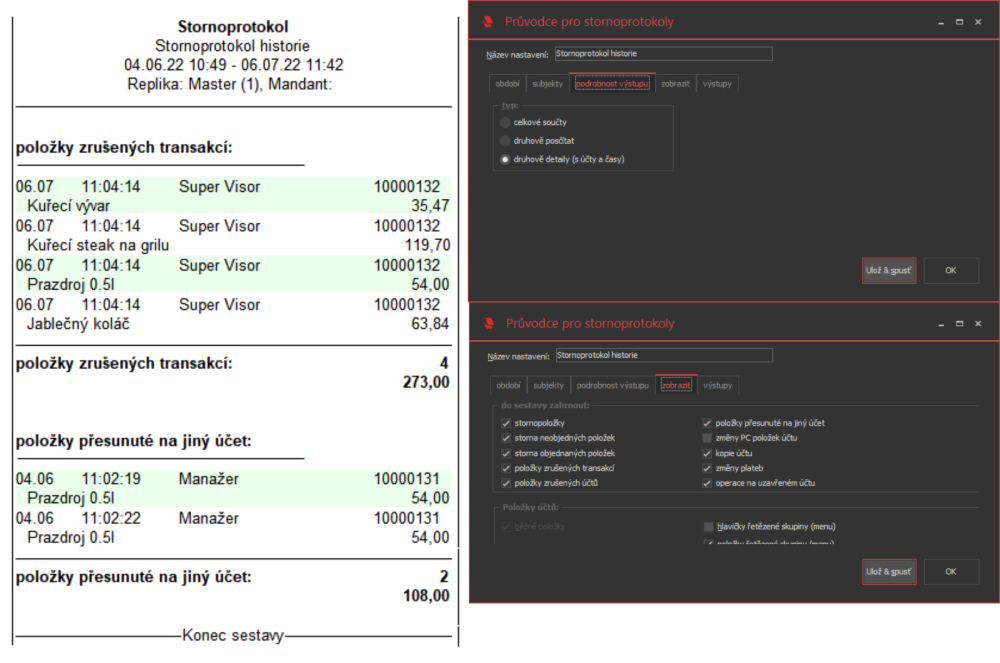
Task: Open 'výstupy' tab in upper wizard window
Action: [x=717, y=84]
